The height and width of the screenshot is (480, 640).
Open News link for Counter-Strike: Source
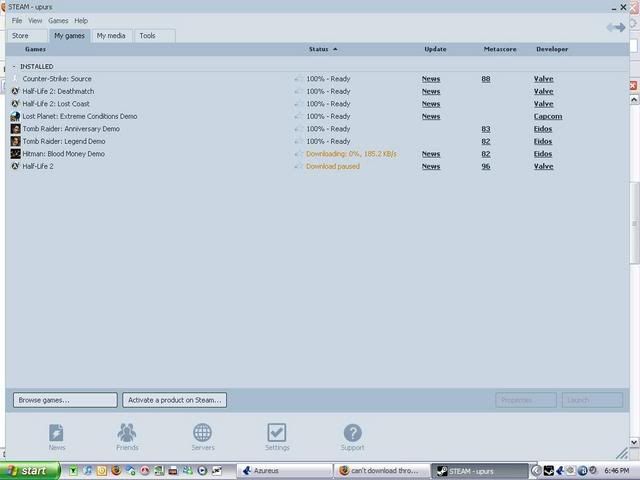tap(430, 79)
